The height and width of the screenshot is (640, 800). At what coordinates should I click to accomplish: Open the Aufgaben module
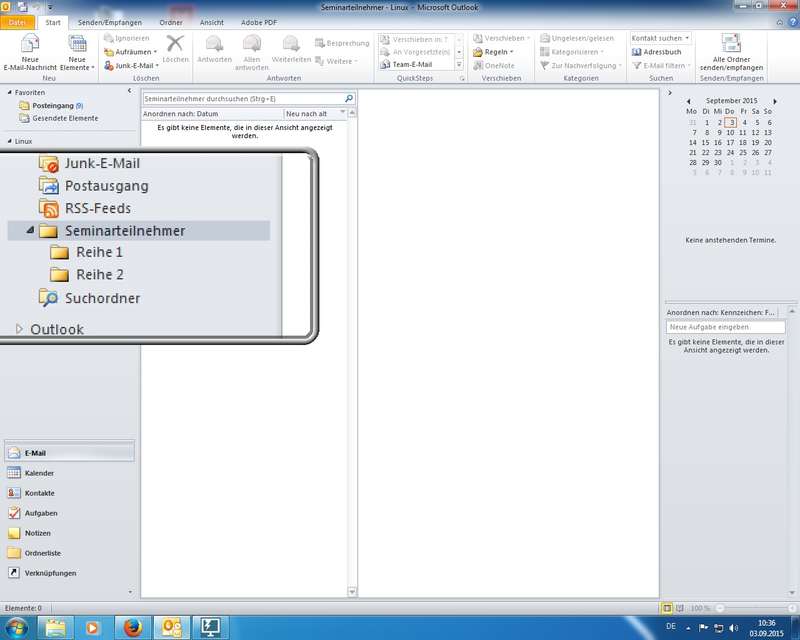[x=40, y=513]
